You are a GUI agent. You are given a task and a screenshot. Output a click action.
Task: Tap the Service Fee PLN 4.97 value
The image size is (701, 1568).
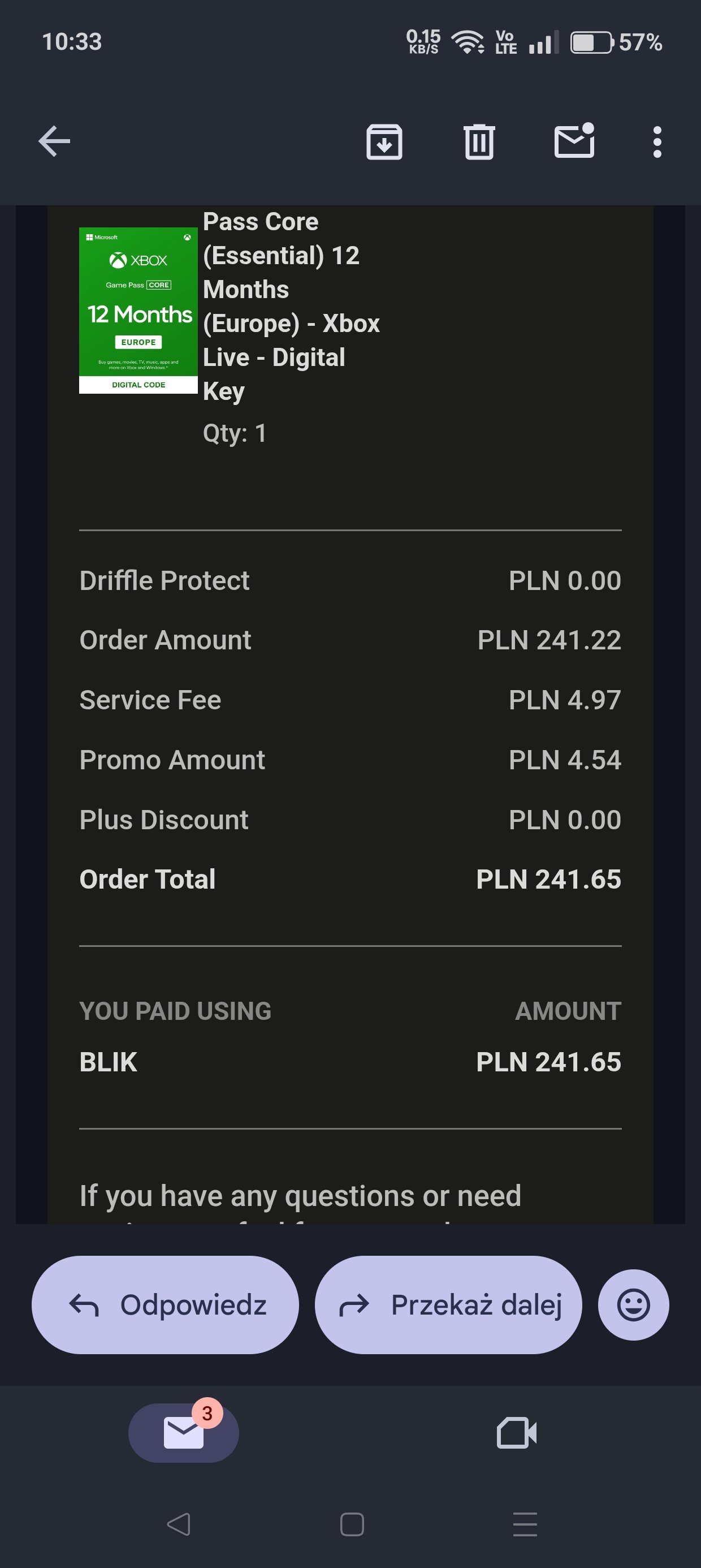pyautogui.click(x=565, y=700)
